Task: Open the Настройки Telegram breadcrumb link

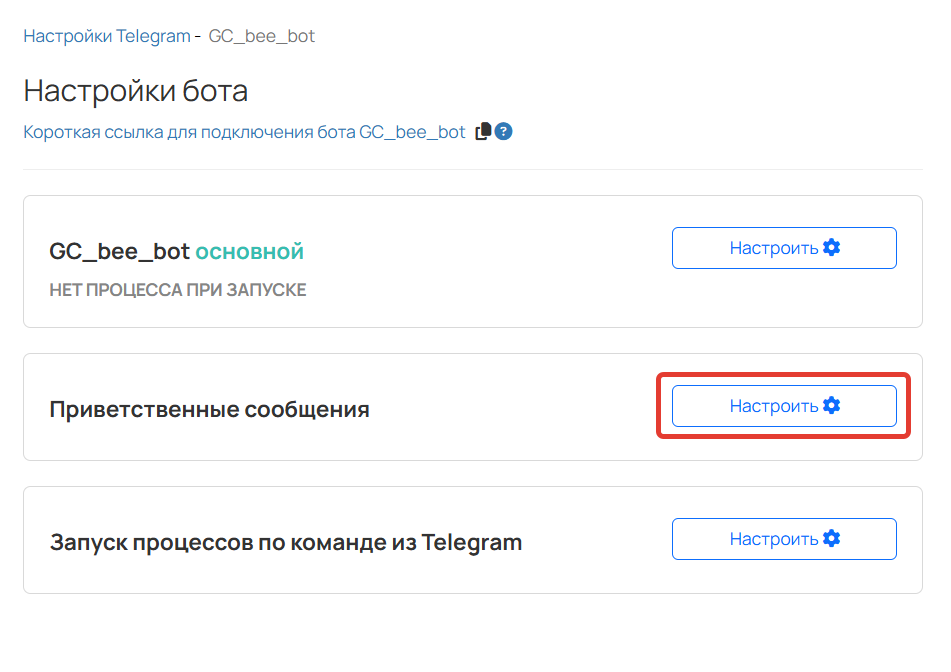Action: point(107,36)
